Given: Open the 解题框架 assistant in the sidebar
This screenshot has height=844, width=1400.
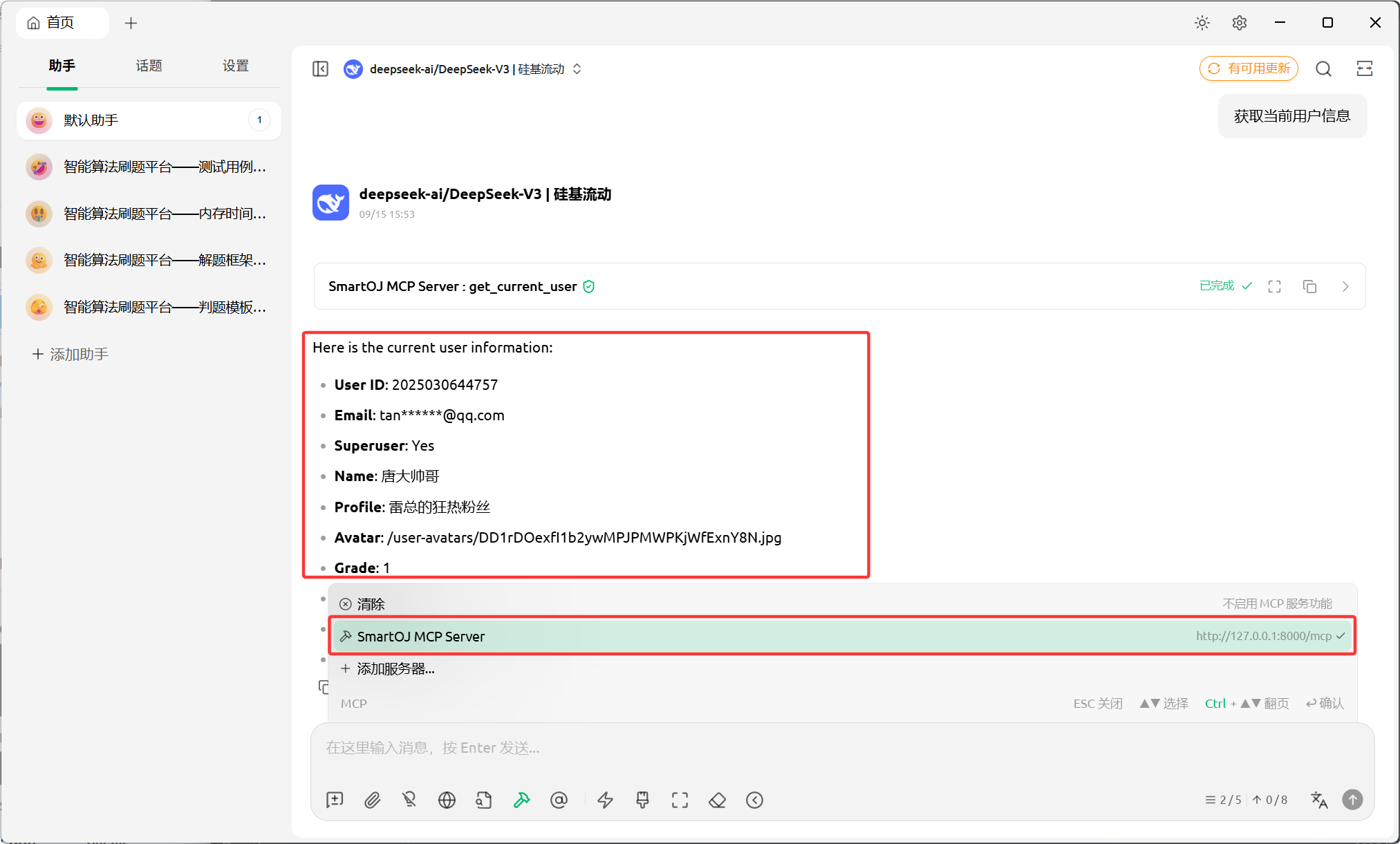Looking at the screenshot, I should pos(149,260).
